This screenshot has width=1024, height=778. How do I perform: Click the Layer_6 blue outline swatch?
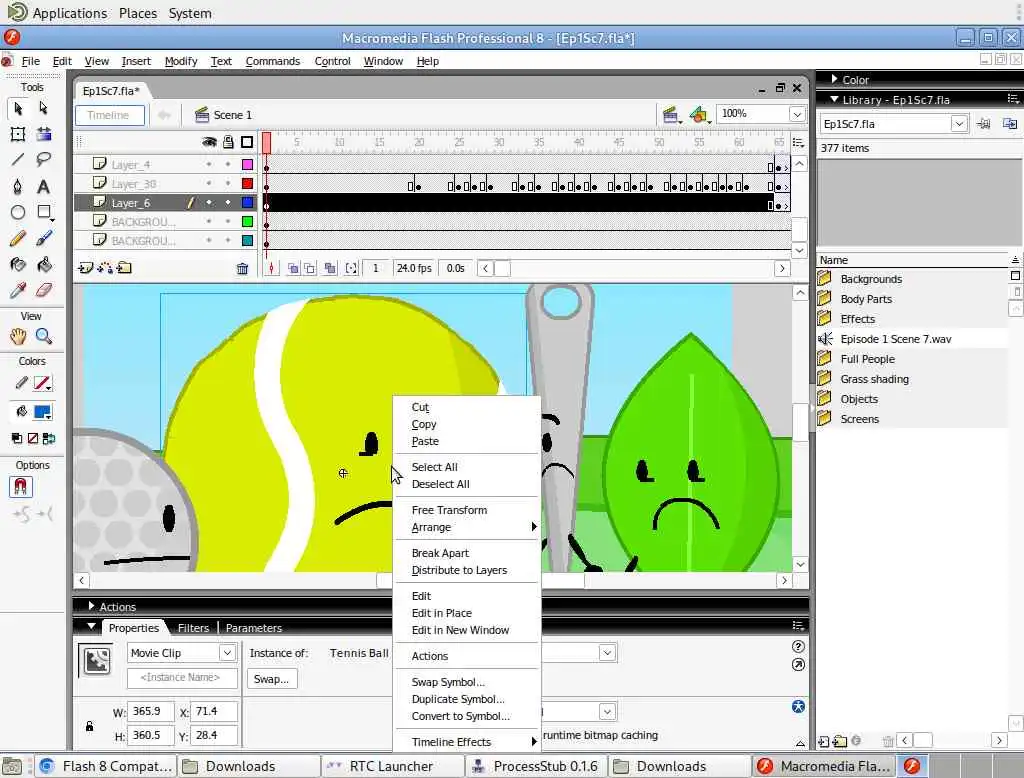pos(248,203)
